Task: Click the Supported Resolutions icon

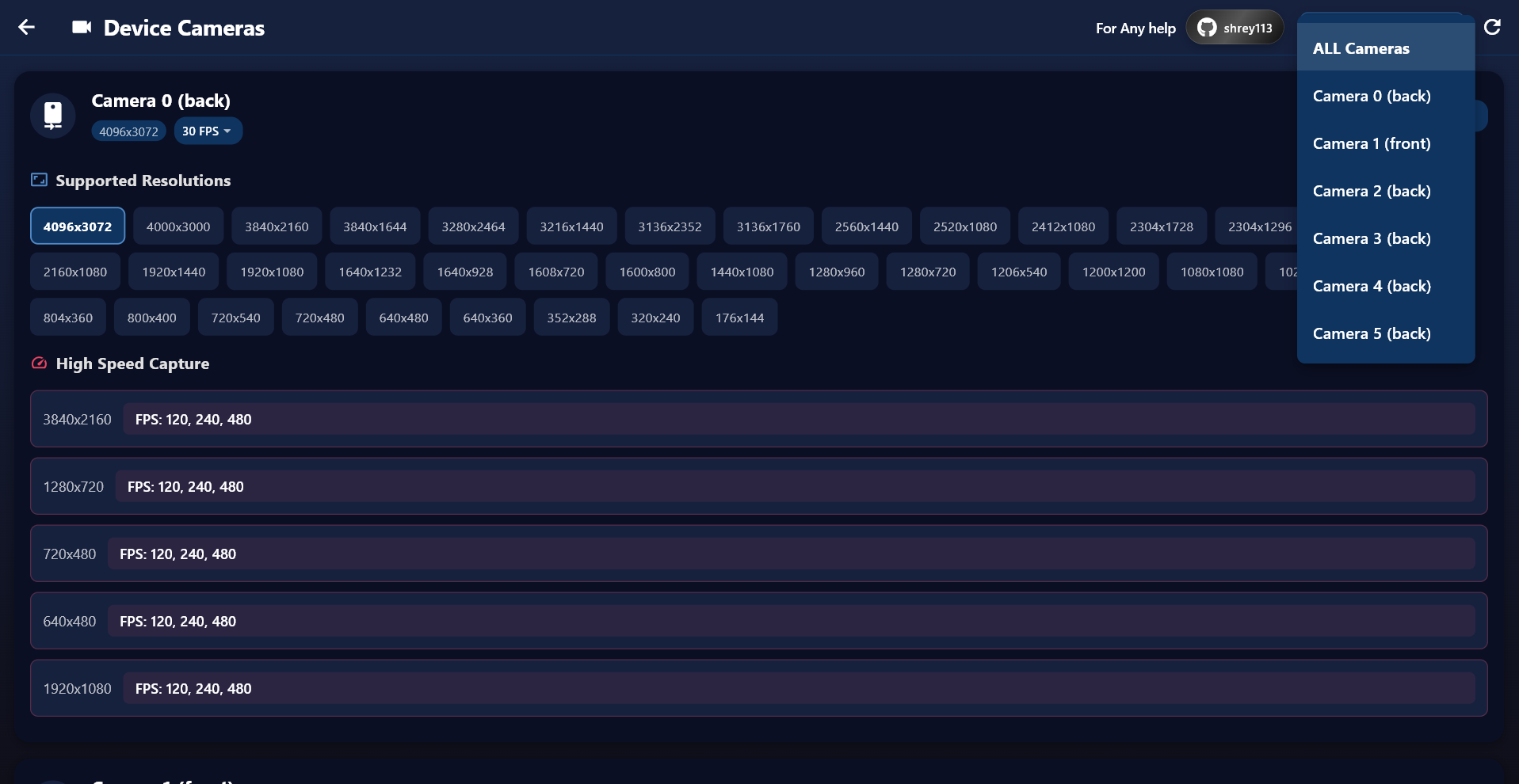Action: (39, 180)
